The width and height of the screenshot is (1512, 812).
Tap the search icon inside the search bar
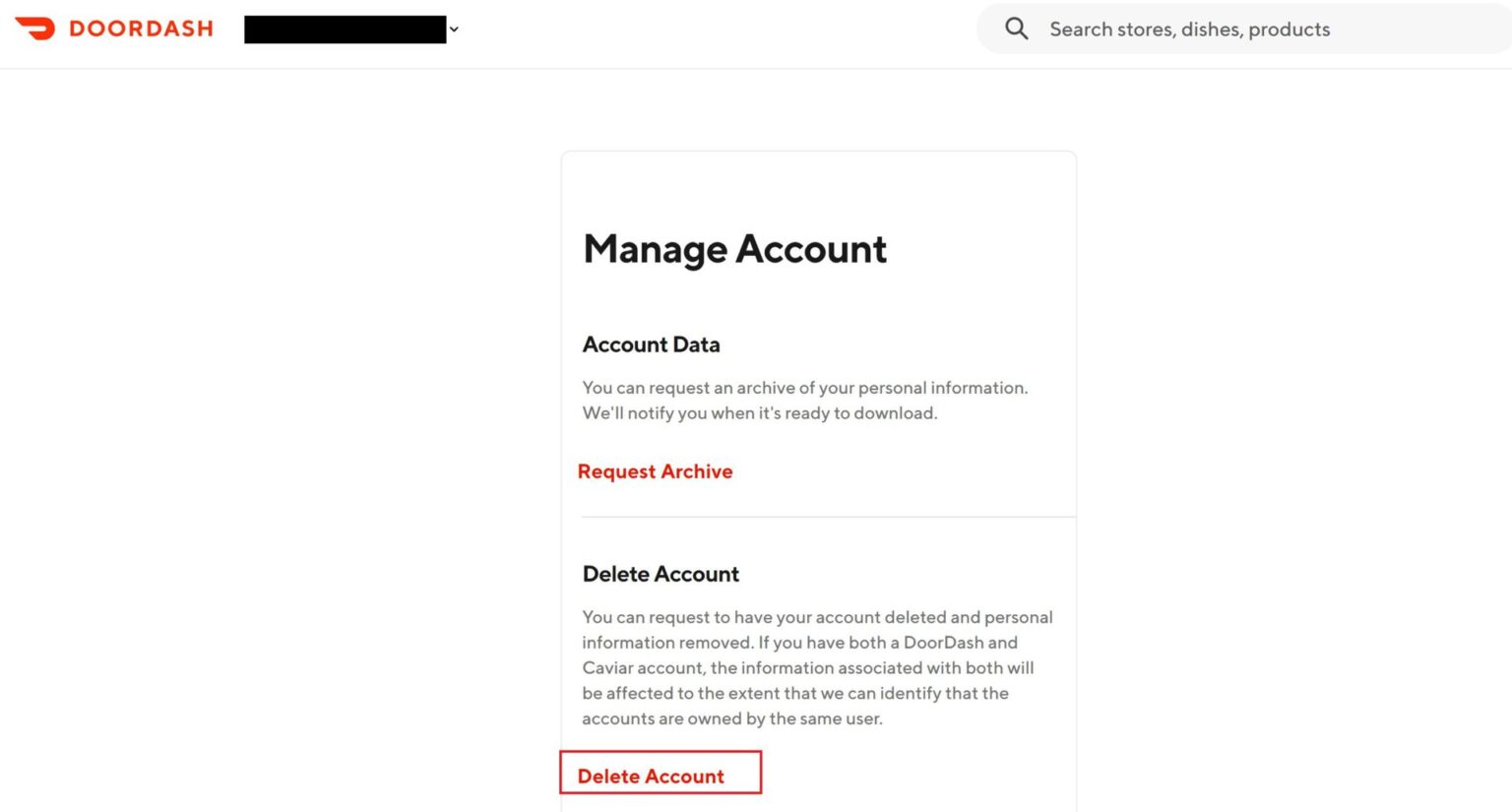coord(1016,29)
